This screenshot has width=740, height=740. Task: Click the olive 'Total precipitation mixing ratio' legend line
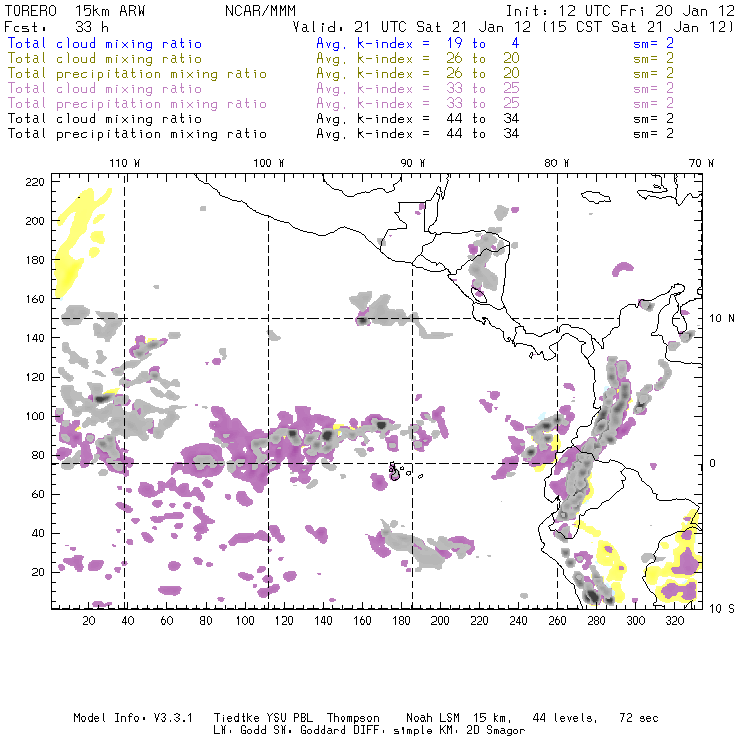(137, 74)
